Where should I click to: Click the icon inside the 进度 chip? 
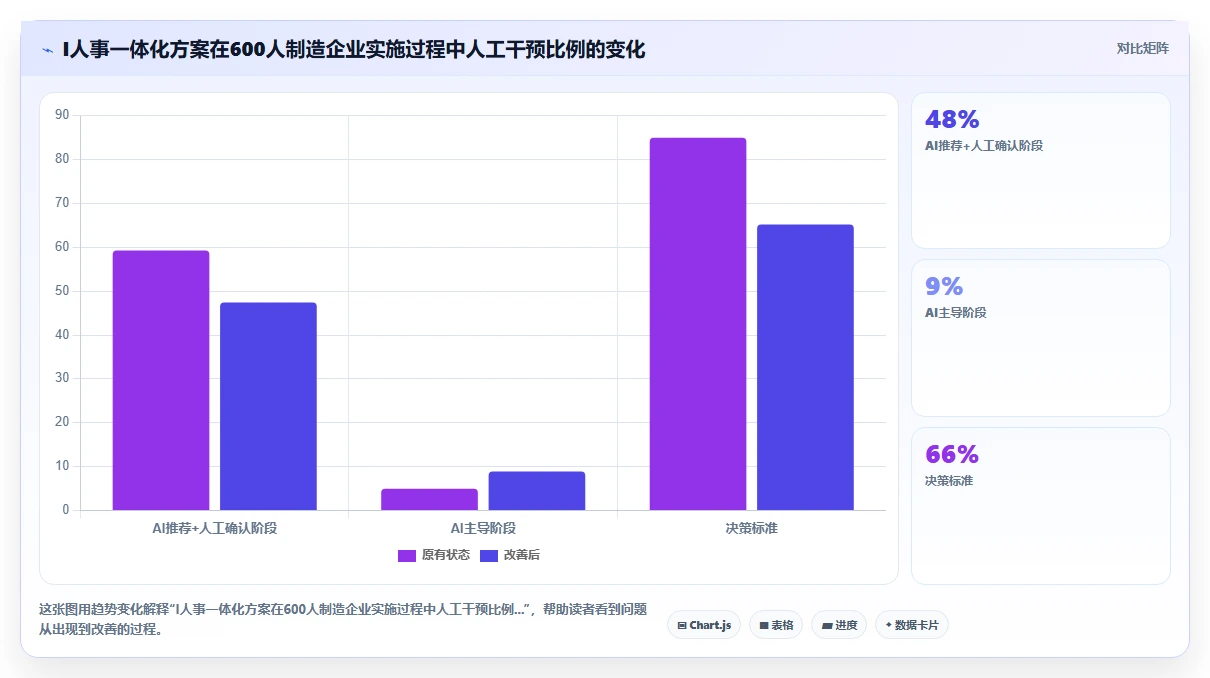coord(826,626)
